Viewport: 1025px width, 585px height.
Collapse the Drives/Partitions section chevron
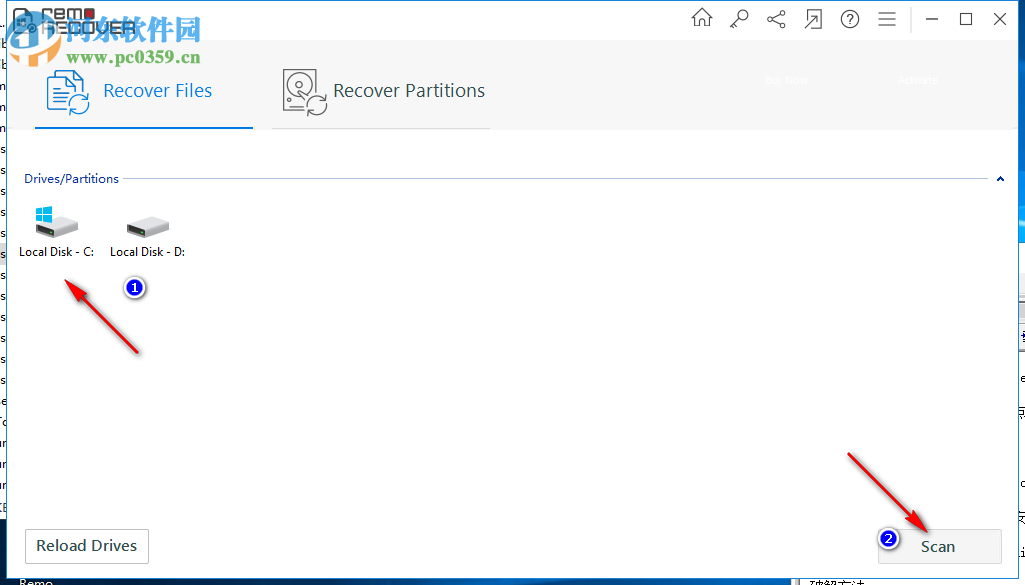pos(1000,179)
